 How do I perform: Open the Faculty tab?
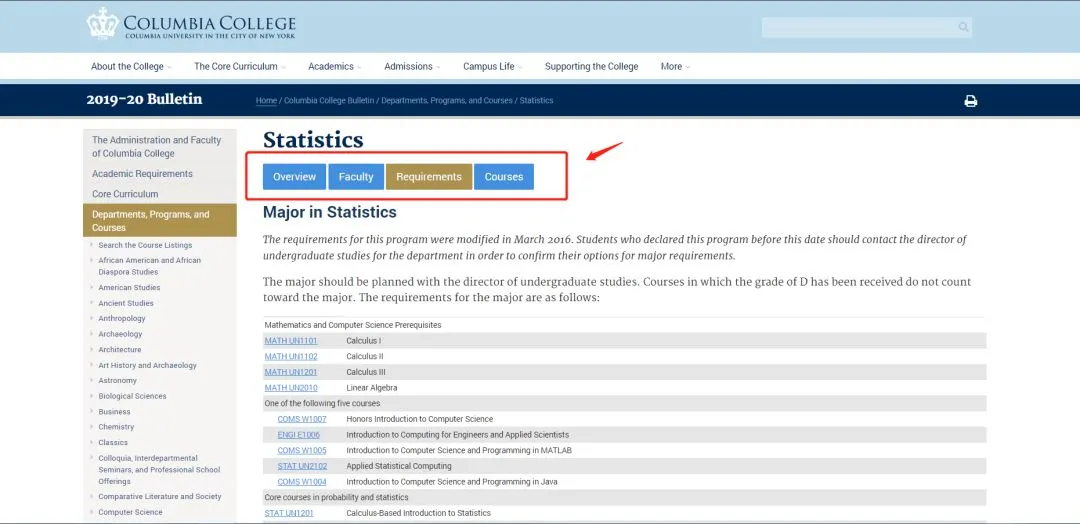[x=355, y=177]
